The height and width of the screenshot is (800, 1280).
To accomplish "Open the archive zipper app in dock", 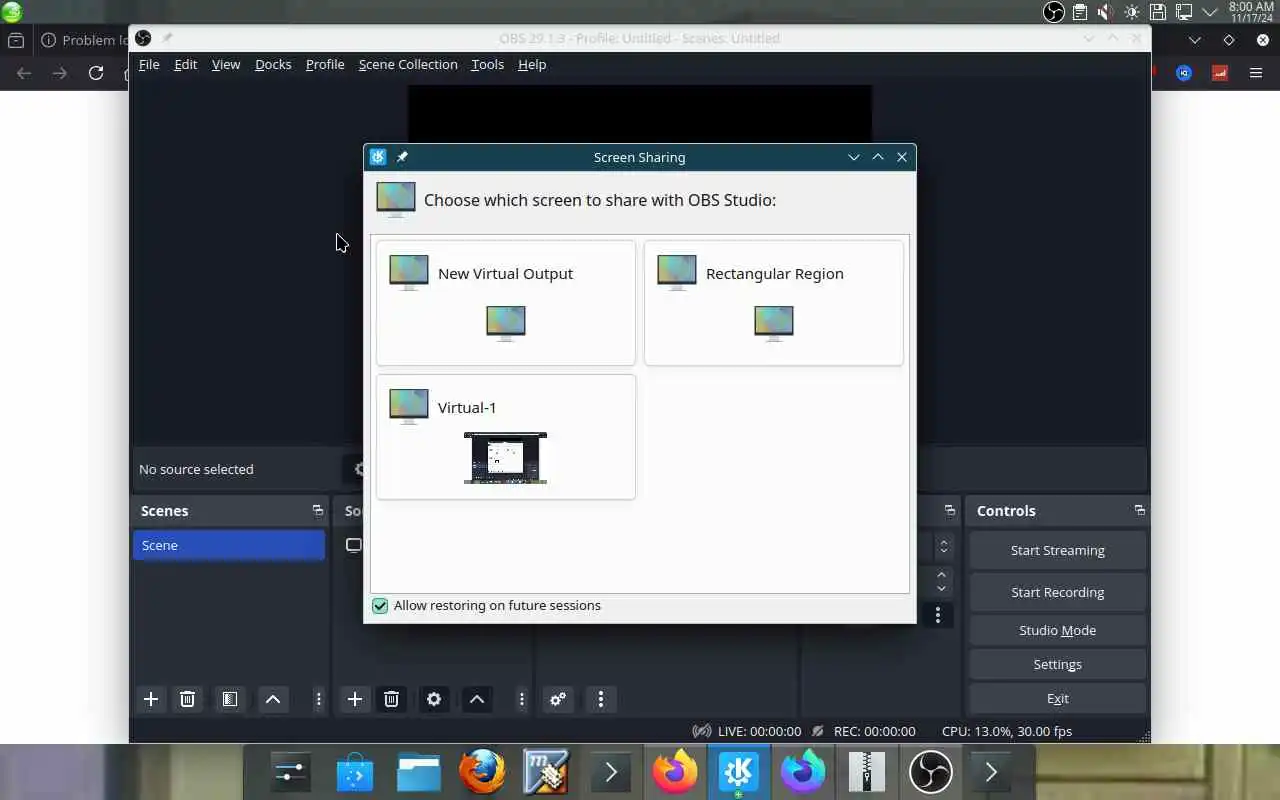I will 866,773.
